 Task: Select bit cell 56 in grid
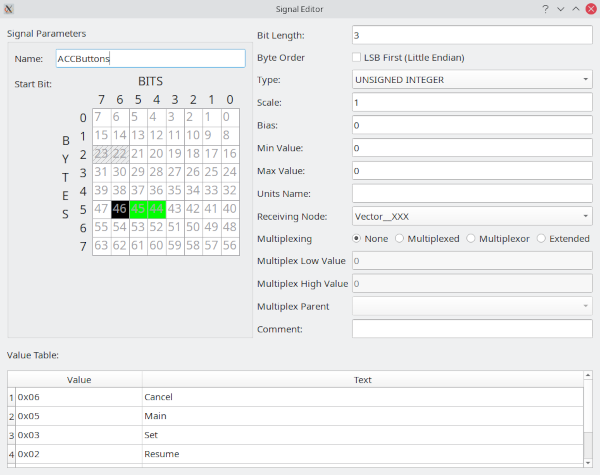[230, 246]
